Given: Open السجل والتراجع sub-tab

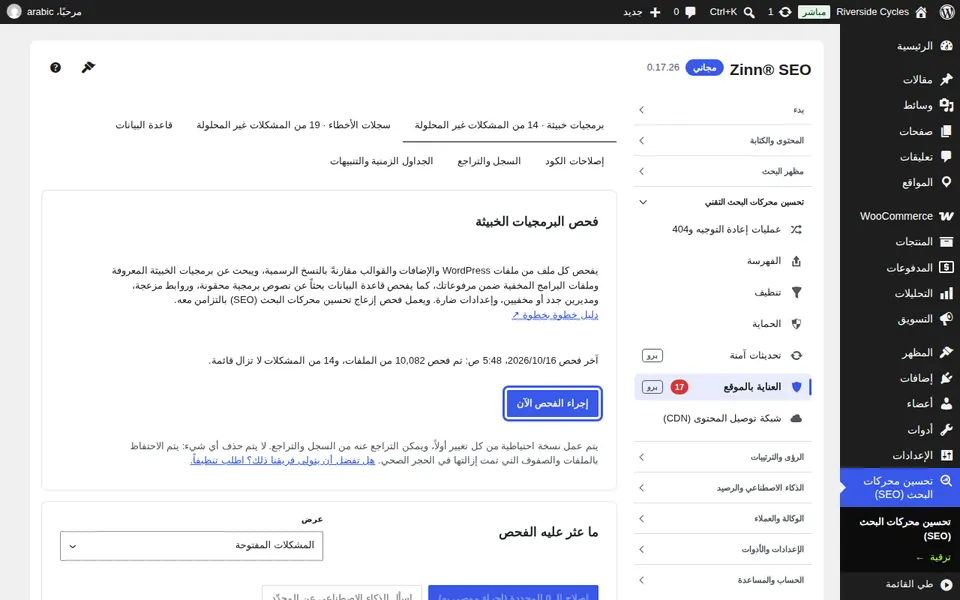Looking at the screenshot, I should (x=489, y=161).
